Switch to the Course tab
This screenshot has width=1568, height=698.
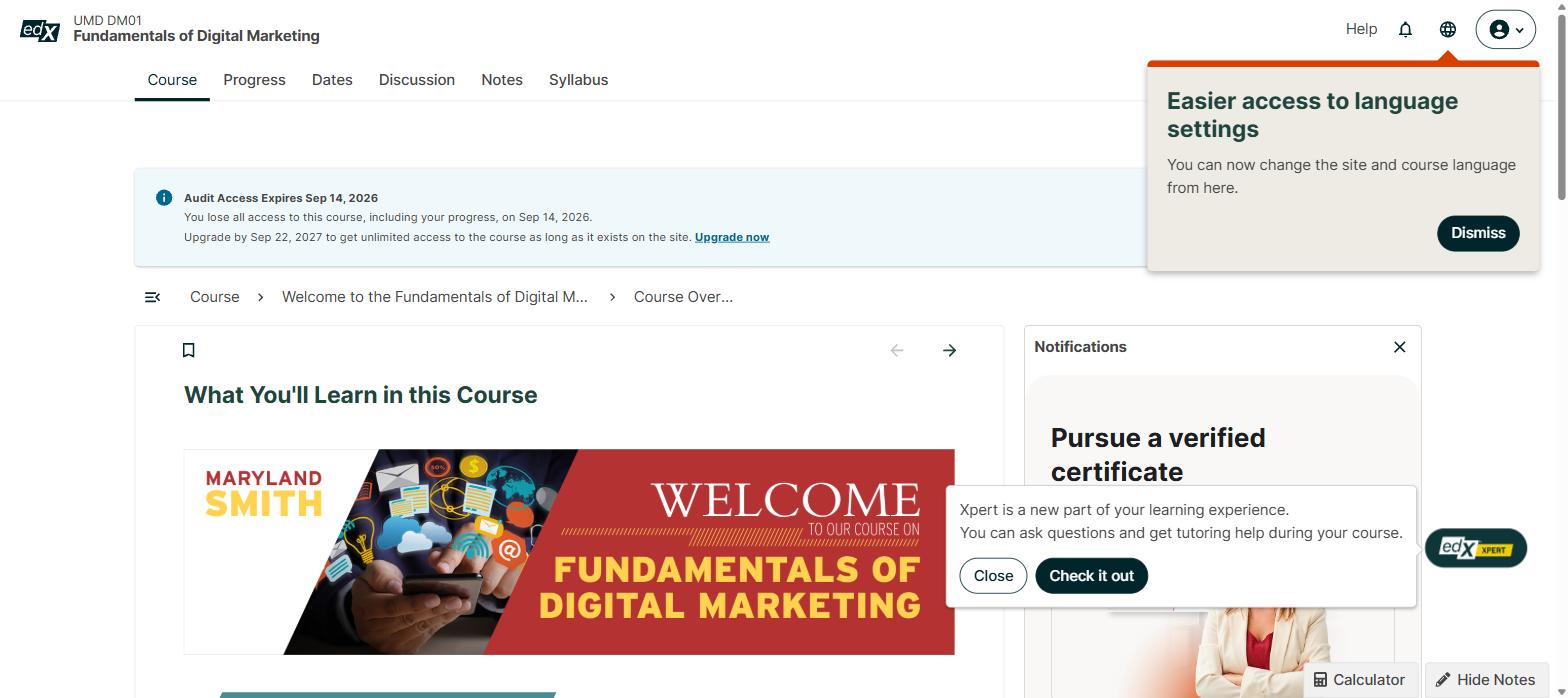click(x=172, y=80)
